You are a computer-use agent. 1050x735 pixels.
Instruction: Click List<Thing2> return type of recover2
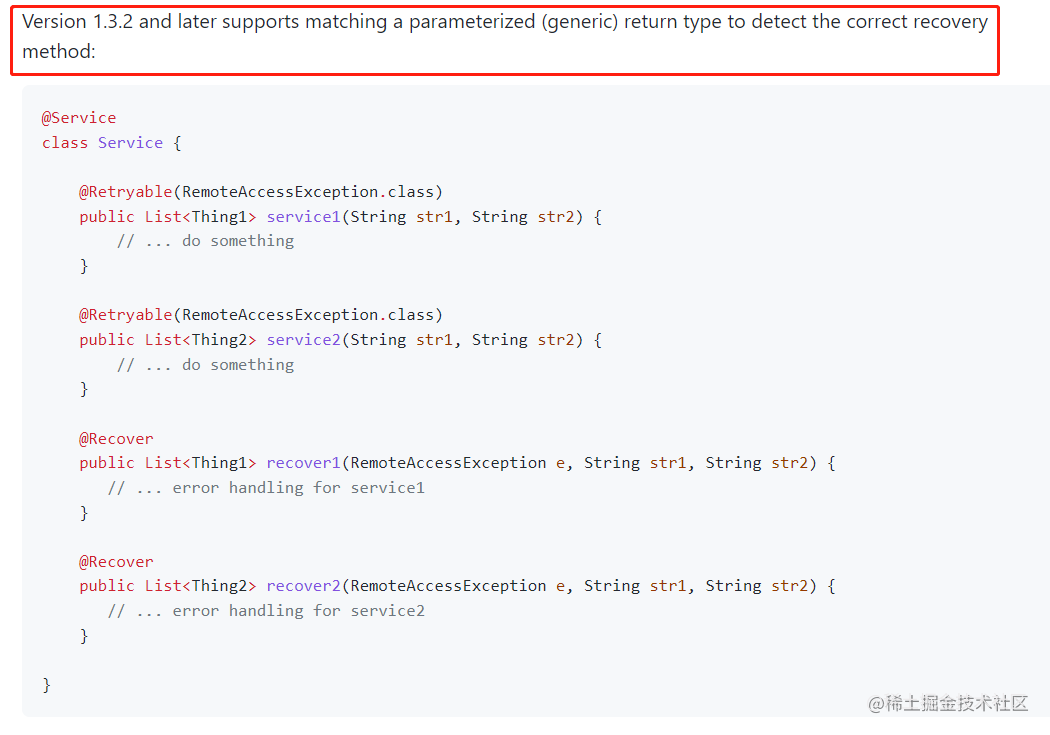[200, 586]
